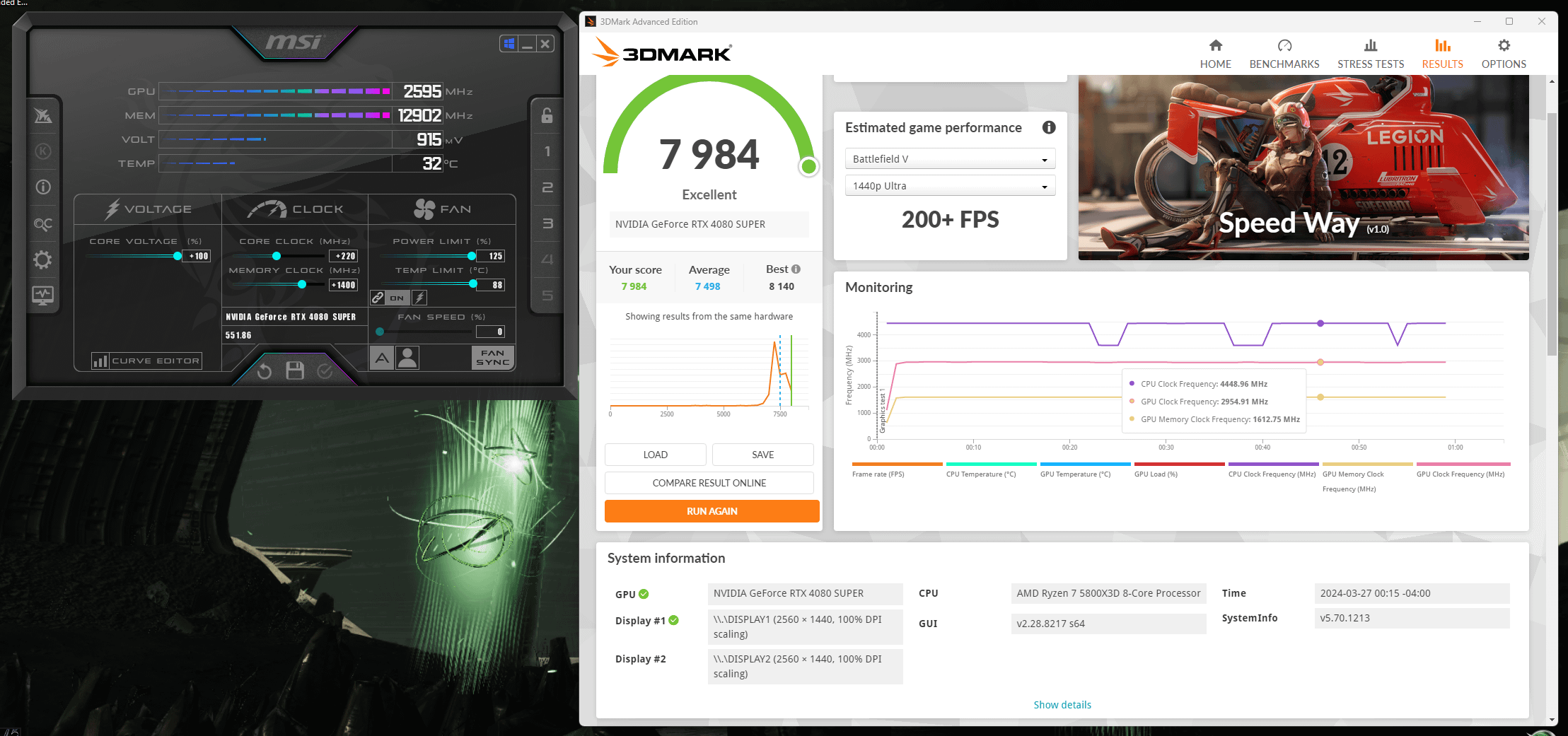The image size is (1568, 736).
Task: Launch the OC Scanner in Afterburner
Action: pyautogui.click(x=43, y=224)
